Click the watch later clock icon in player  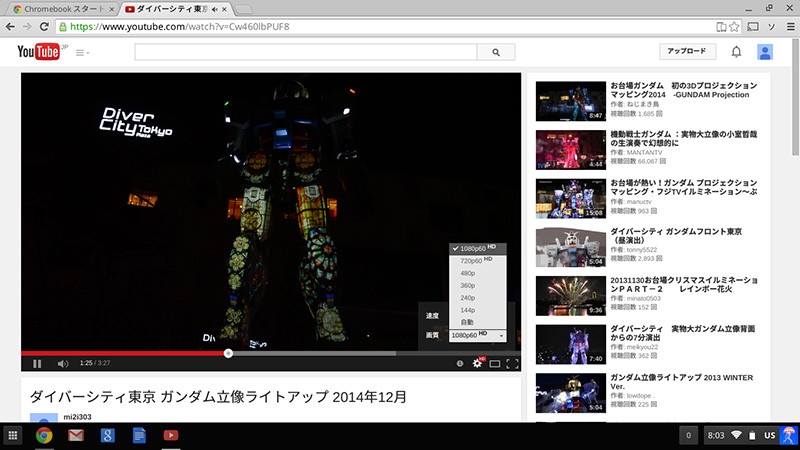[x=460, y=363]
